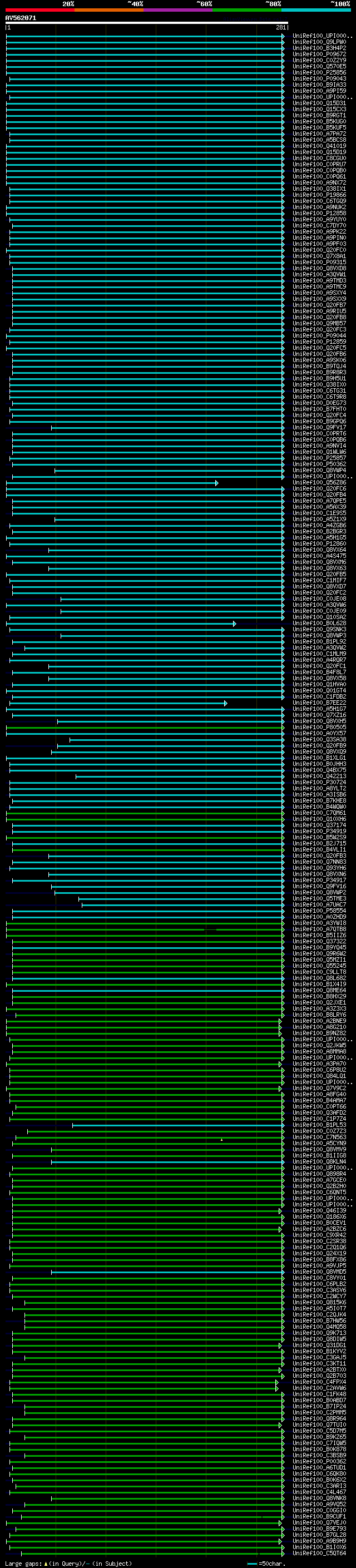Open hit UniRef100_C0Z2Y9
Screen dimensions: 356x1568
[319, 60]
